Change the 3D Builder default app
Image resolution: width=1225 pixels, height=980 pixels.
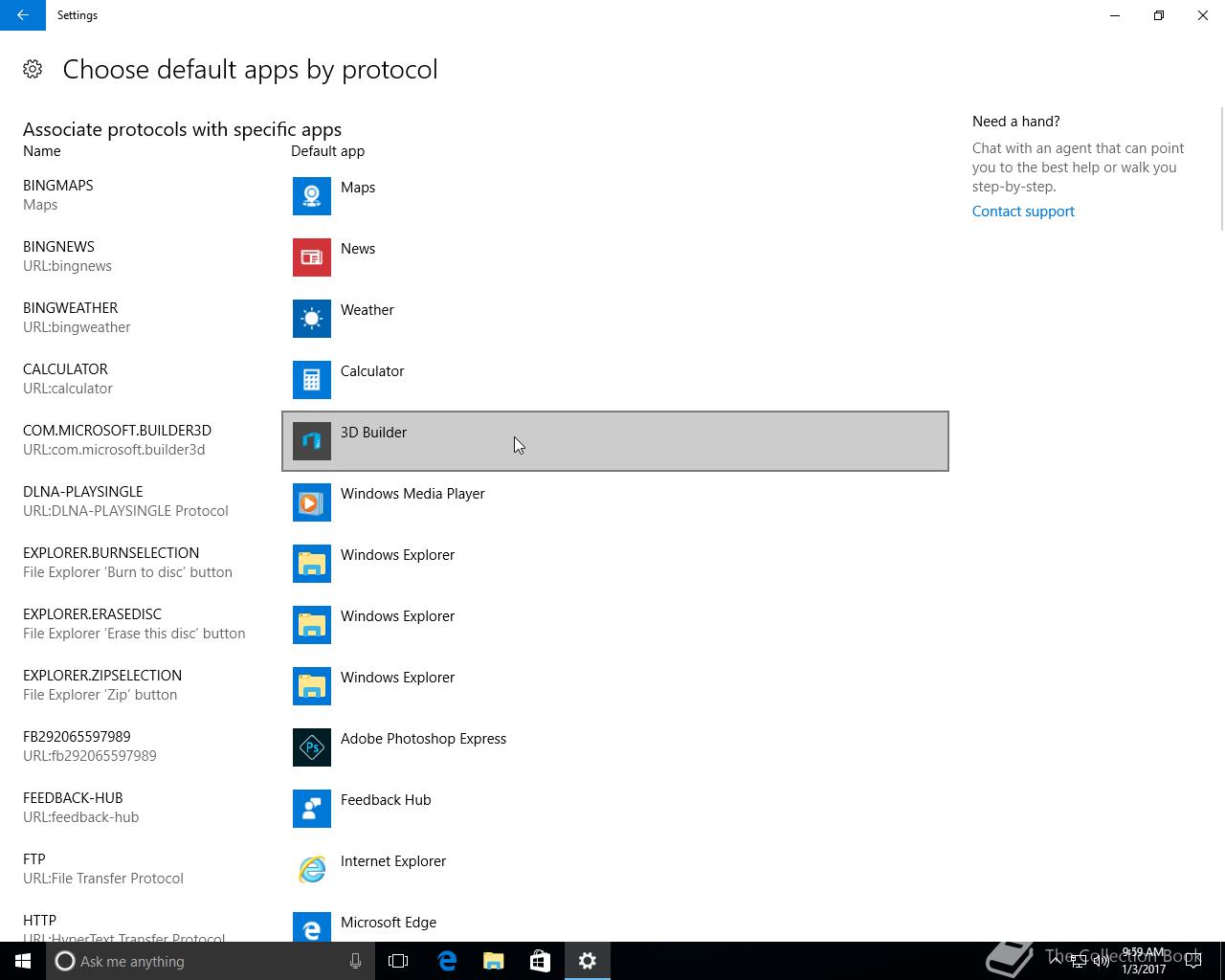point(614,441)
